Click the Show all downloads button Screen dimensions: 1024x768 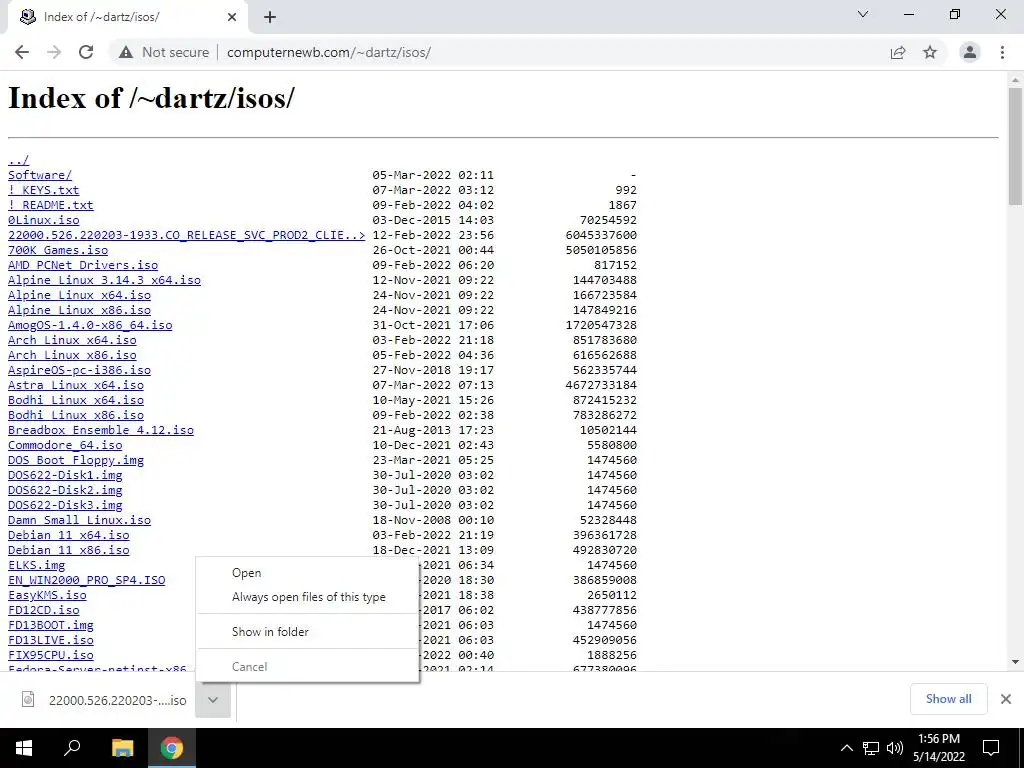[948, 699]
